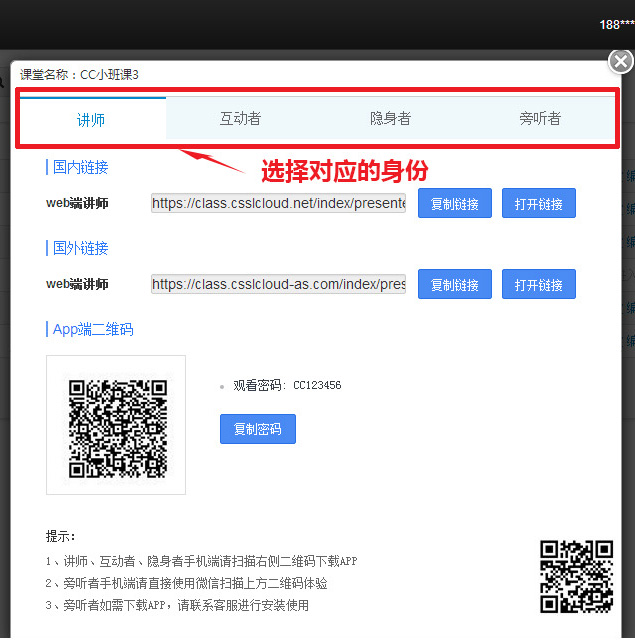
Task: Click the App端二维码 section heading
Action: (92, 329)
